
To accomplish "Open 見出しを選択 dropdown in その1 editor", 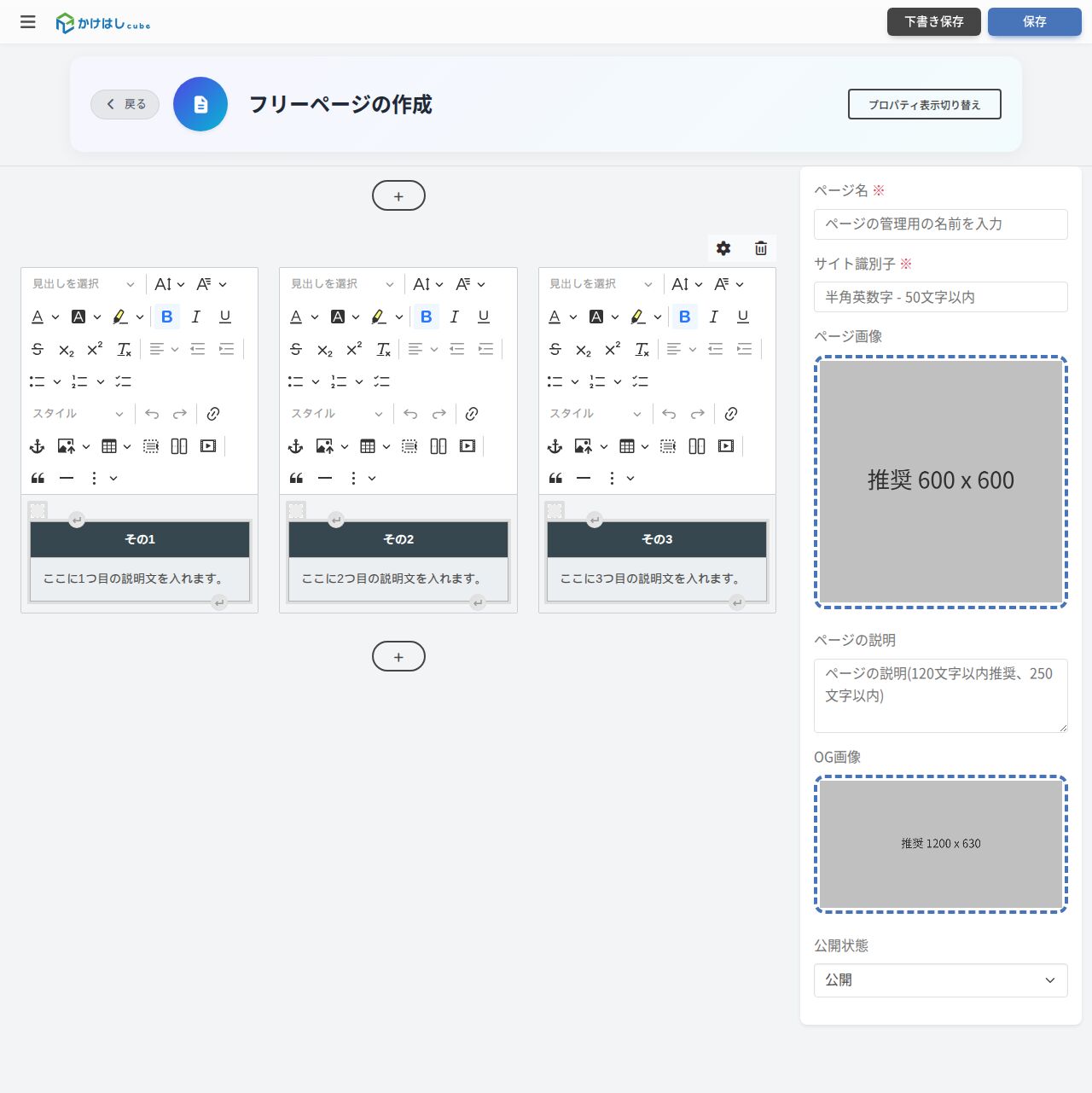I will click(84, 284).
